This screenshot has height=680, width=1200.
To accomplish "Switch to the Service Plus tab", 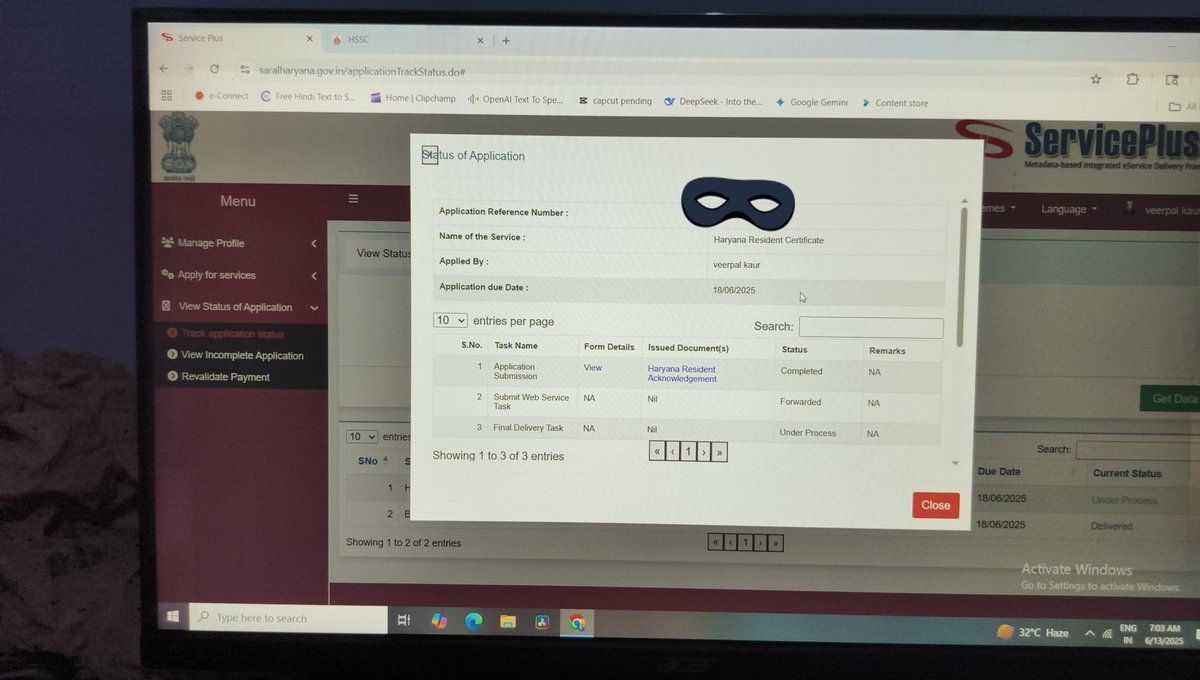I will pyautogui.click(x=238, y=38).
